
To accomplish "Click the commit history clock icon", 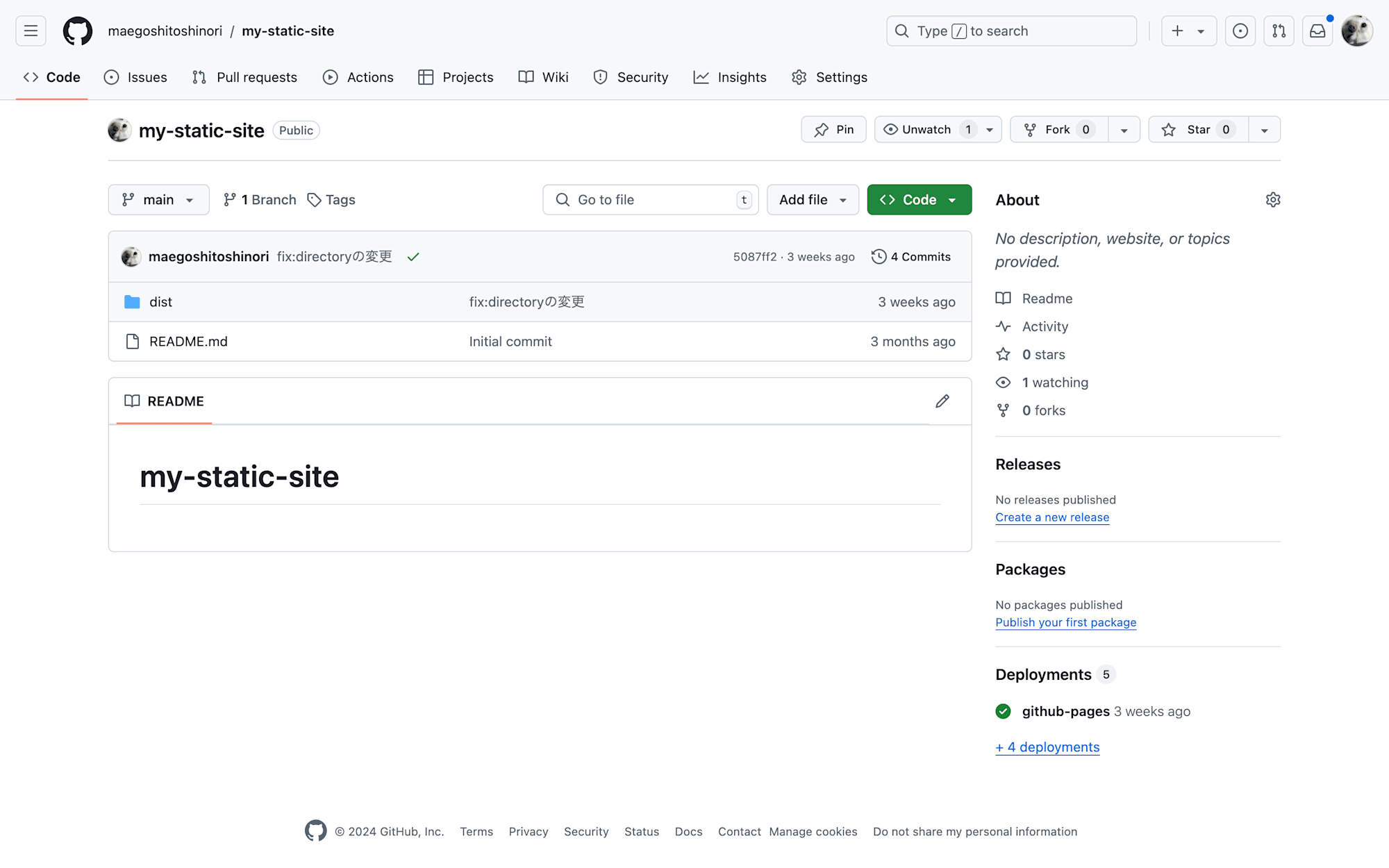I will [x=878, y=257].
